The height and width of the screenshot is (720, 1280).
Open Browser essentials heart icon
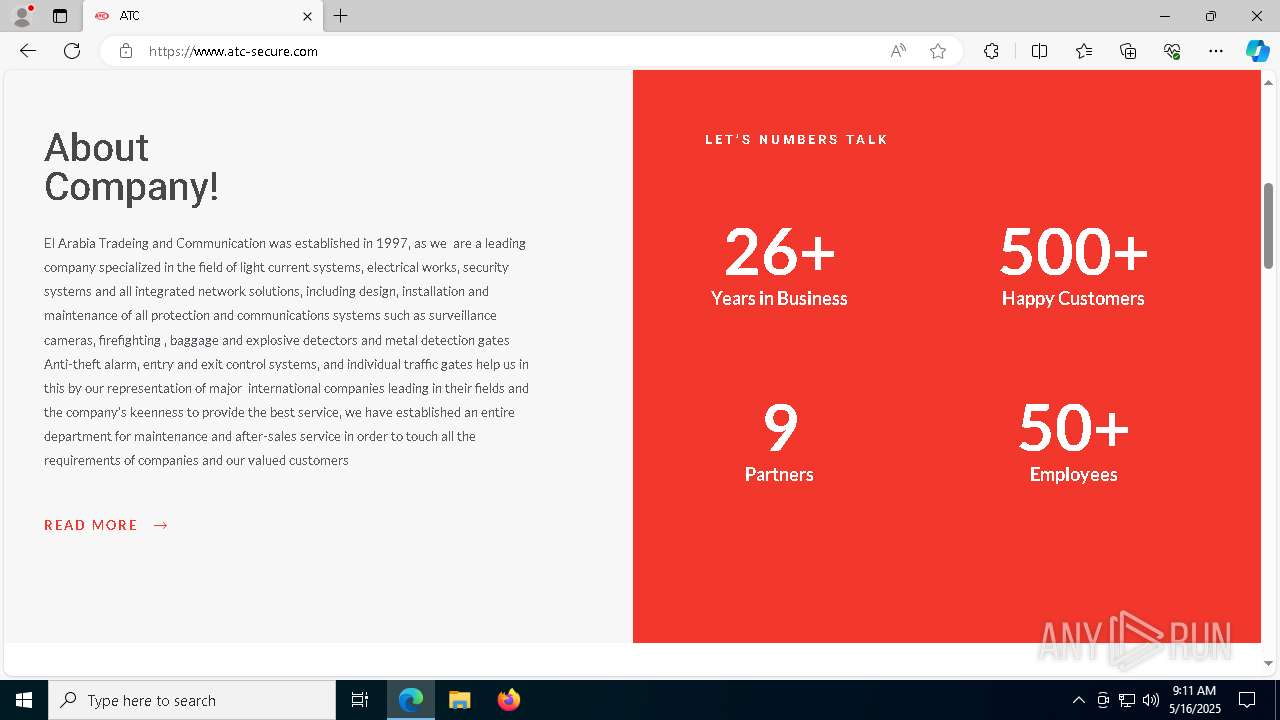pos(1172,51)
